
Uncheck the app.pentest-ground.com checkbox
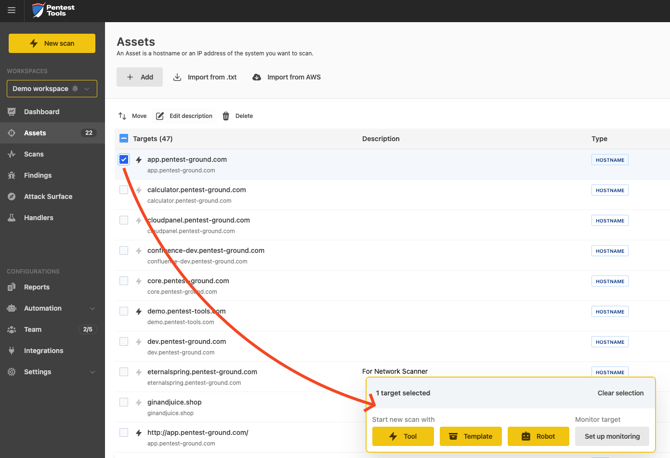click(x=123, y=159)
